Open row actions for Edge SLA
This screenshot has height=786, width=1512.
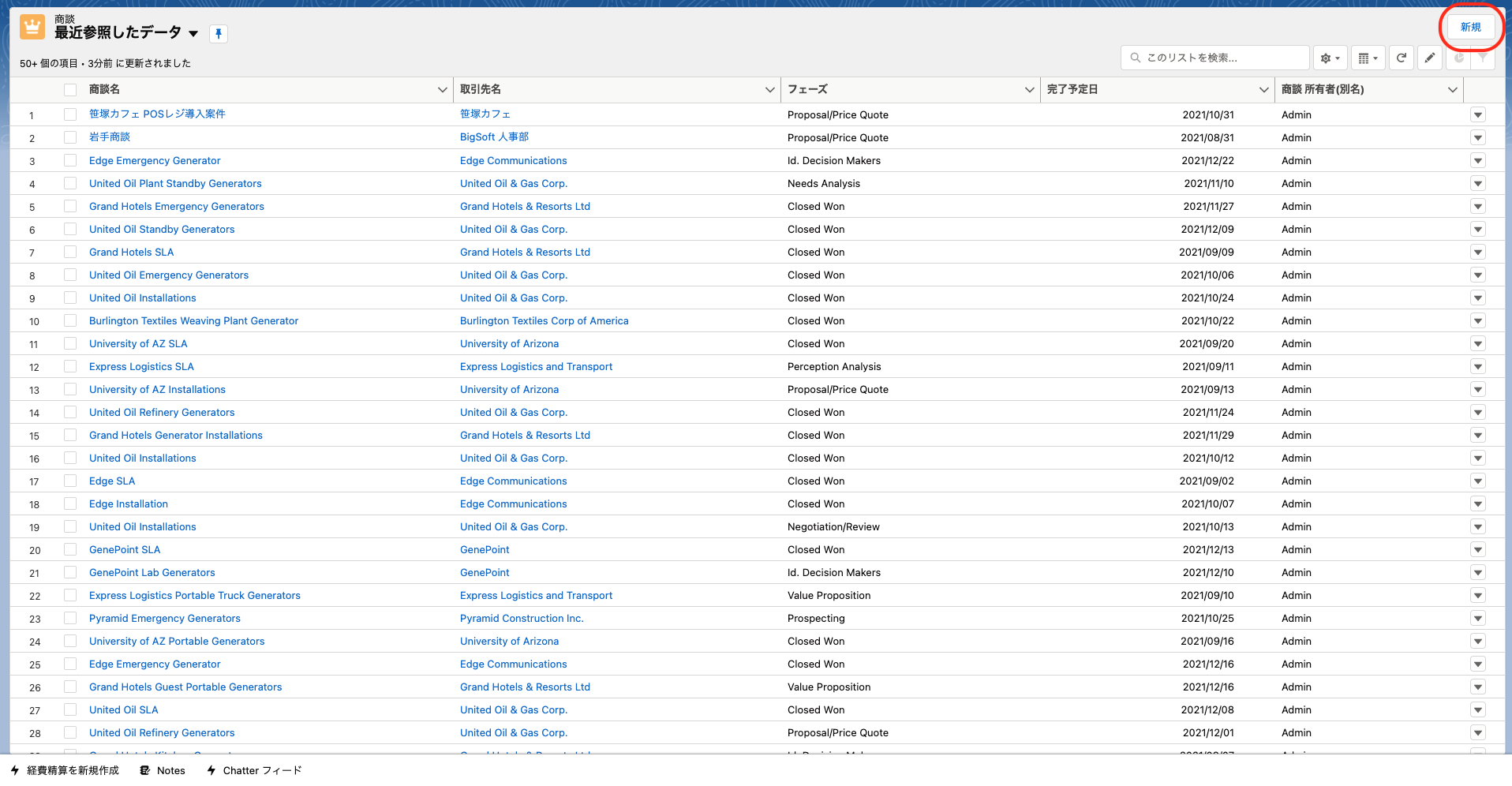tap(1478, 481)
